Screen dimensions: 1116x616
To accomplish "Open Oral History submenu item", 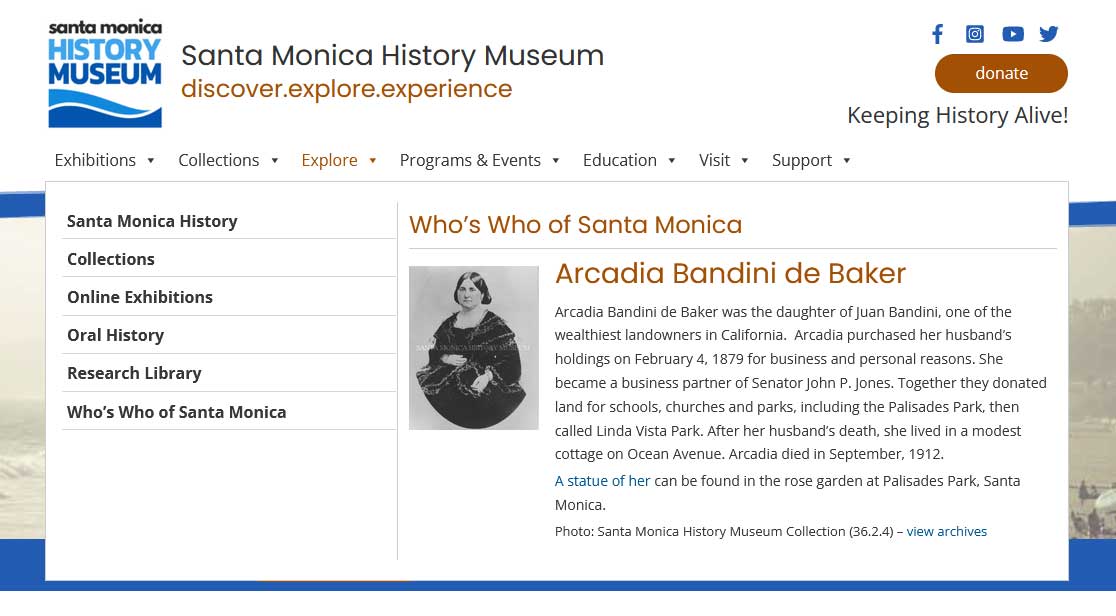I will pyautogui.click(x=115, y=335).
